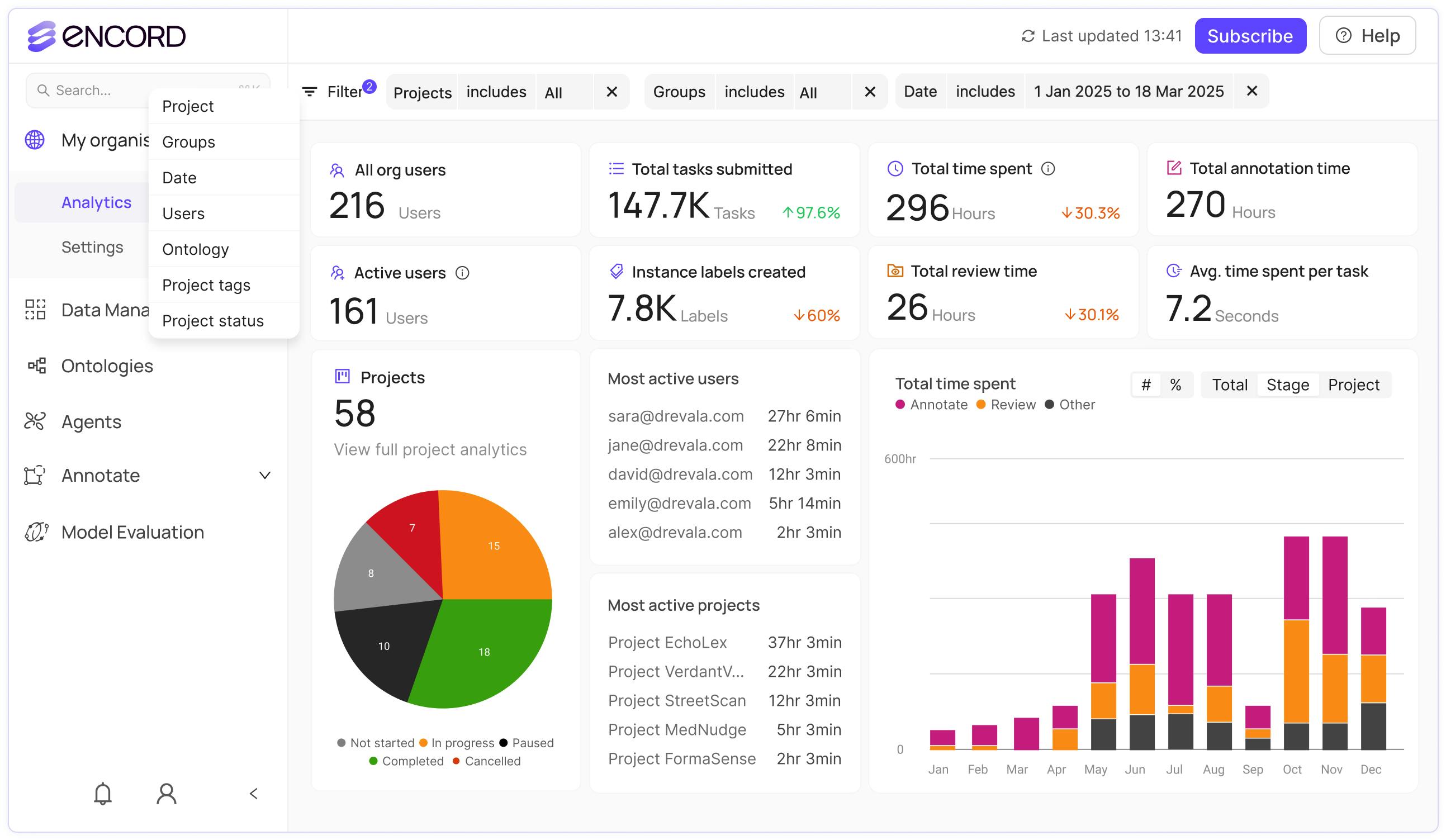Screen dimensions: 1446x840
Task: Collapse the sidebar with the left chevron
Action: (x=254, y=794)
